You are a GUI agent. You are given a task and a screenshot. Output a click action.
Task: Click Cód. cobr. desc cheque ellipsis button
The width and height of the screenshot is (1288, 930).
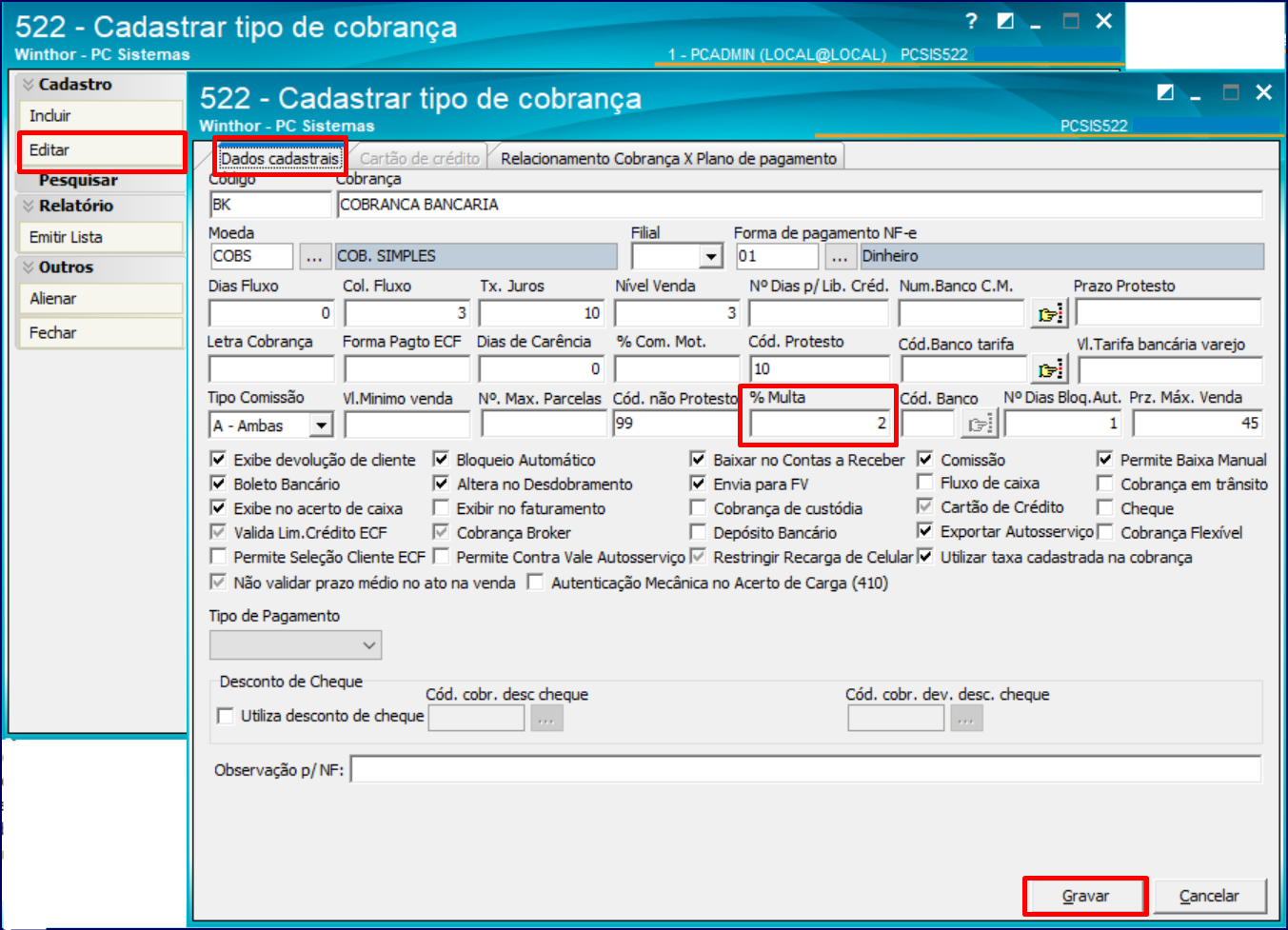coord(546,719)
